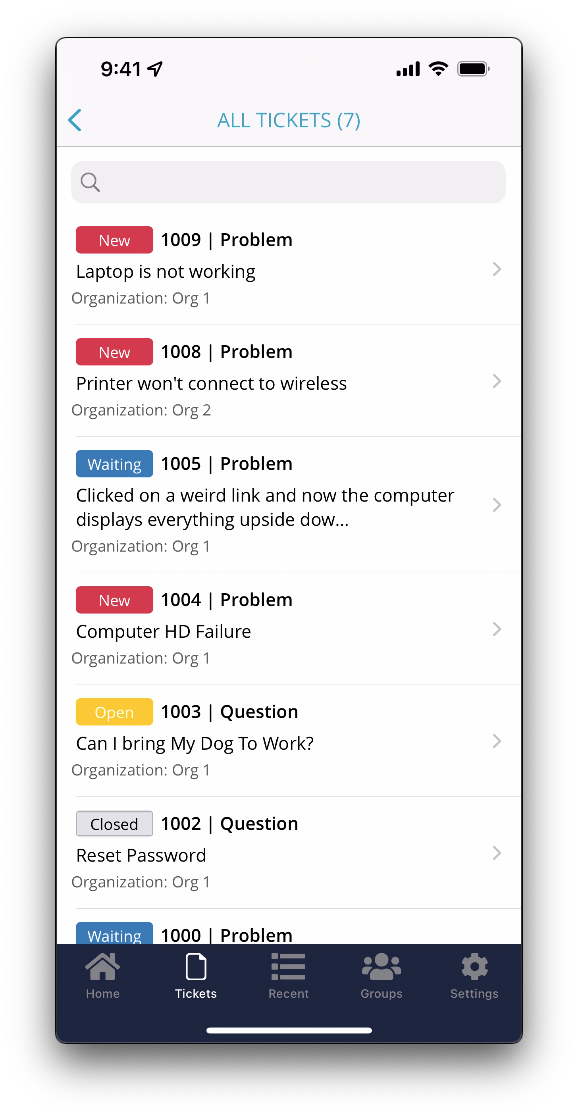Tap the battery level indicator
This screenshot has height=1117, width=578.
pos(472,68)
